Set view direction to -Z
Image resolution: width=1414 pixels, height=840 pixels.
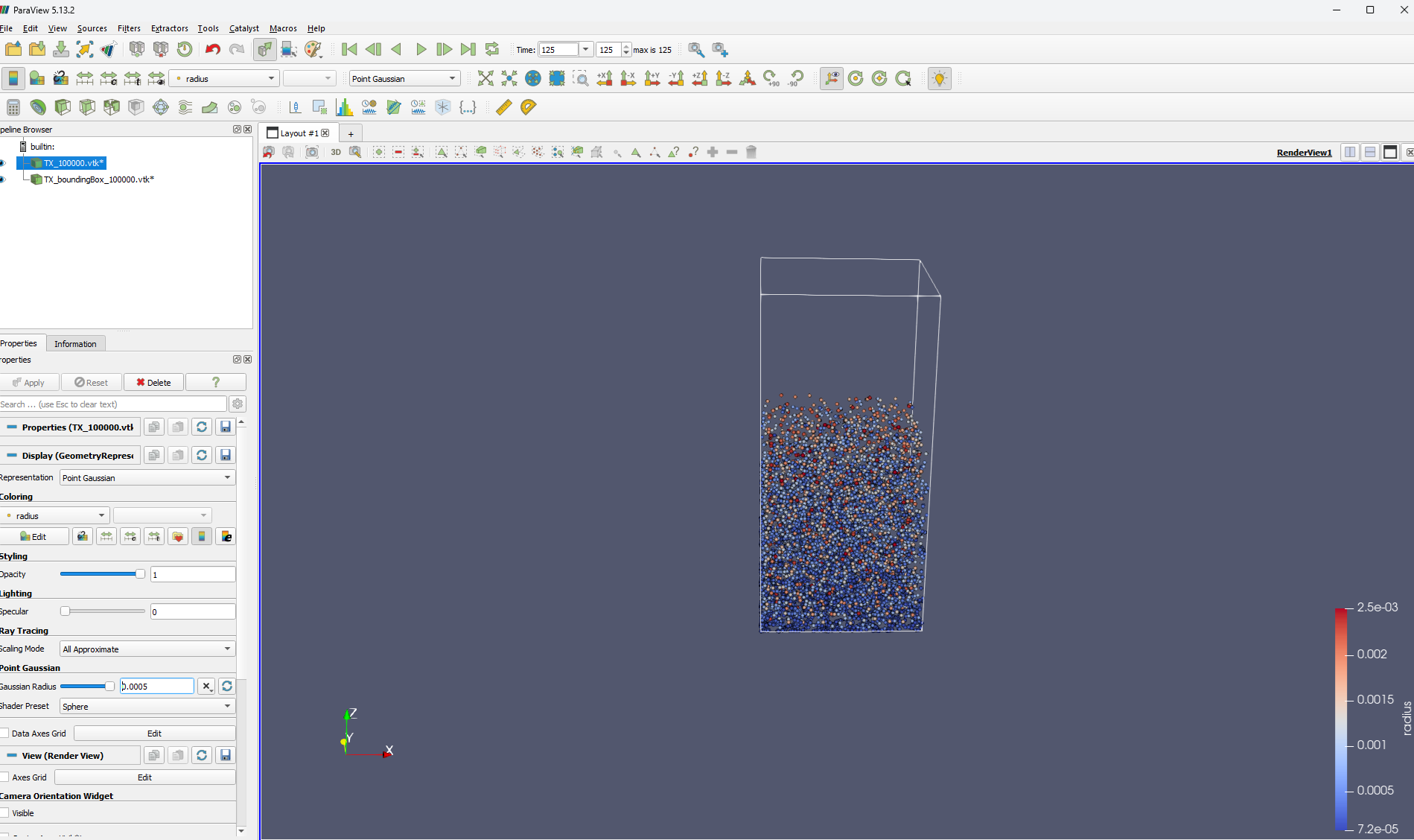tap(724, 78)
